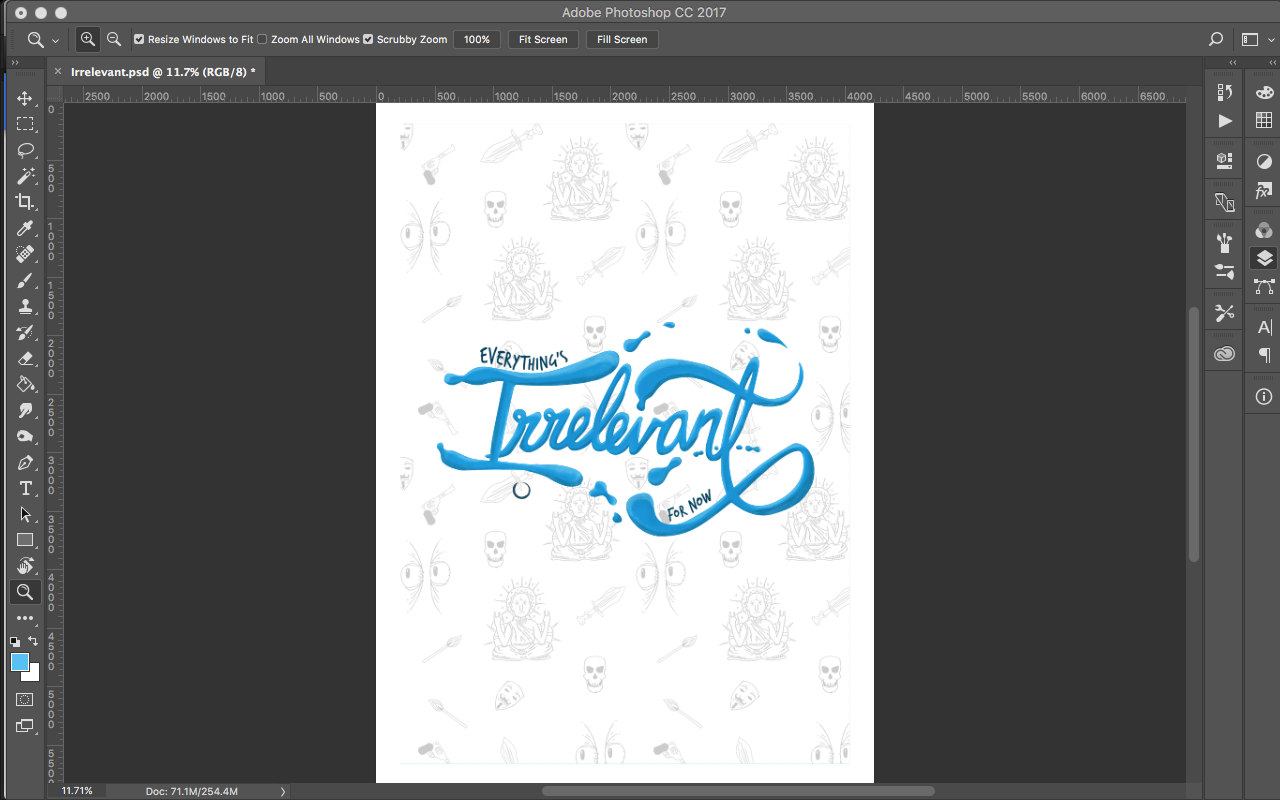The width and height of the screenshot is (1280, 800).
Task: Select the Path Selection arrow tool
Action: pyautogui.click(x=25, y=514)
